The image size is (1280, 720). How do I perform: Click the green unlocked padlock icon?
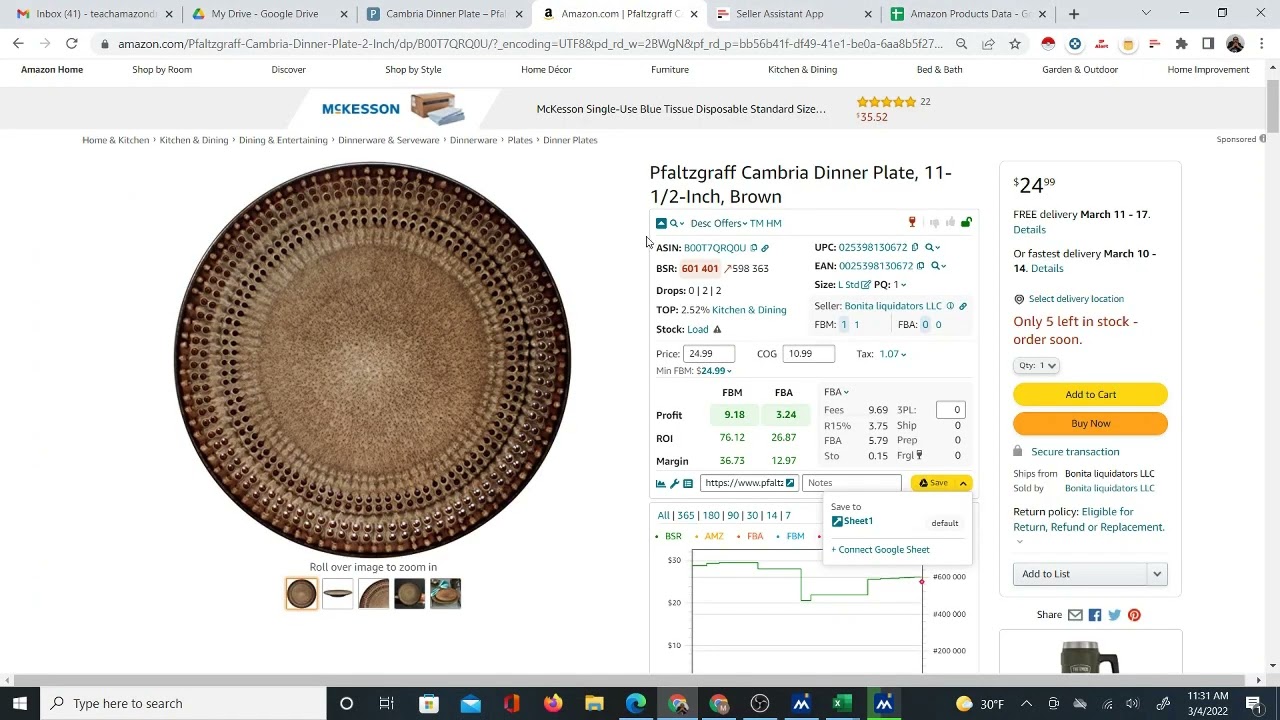tap(966, 222)
